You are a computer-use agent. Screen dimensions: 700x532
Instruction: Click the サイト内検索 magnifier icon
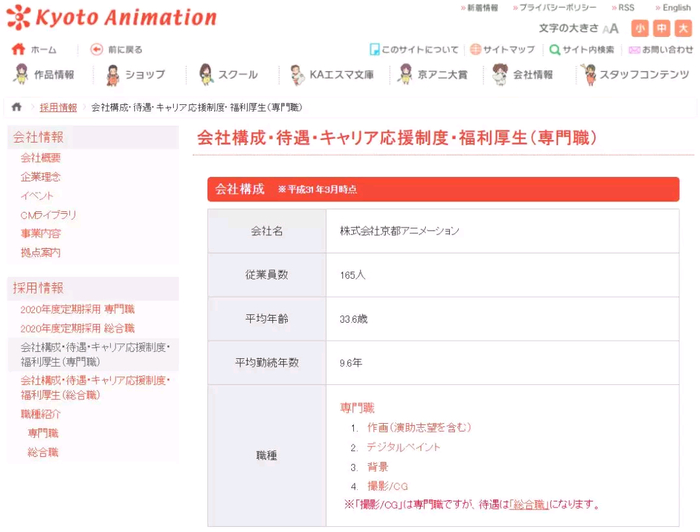(554, 49)
